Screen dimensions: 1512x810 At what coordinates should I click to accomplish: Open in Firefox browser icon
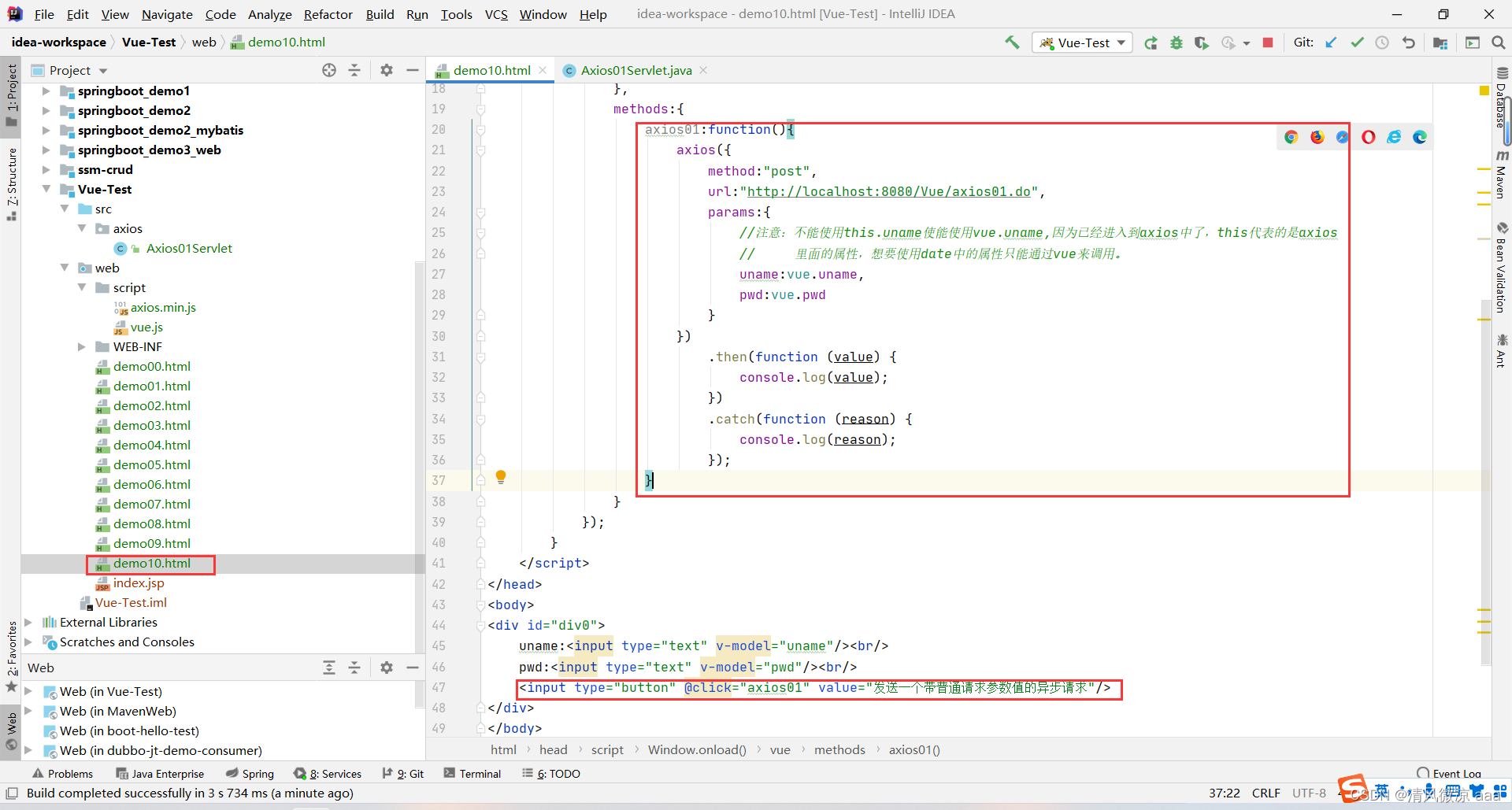coord(1317,137)
